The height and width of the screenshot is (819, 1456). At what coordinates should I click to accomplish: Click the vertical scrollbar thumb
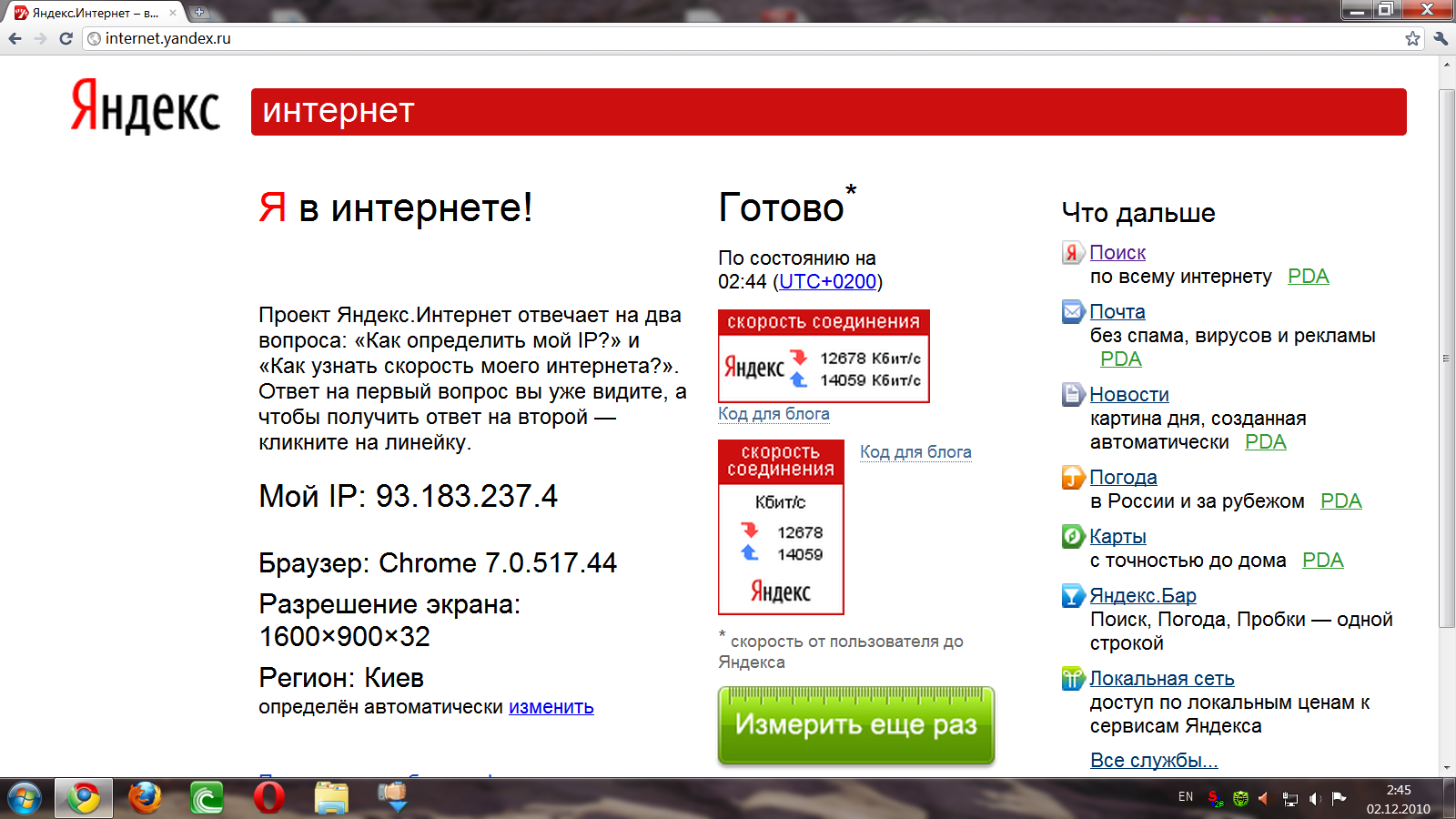1447,358
